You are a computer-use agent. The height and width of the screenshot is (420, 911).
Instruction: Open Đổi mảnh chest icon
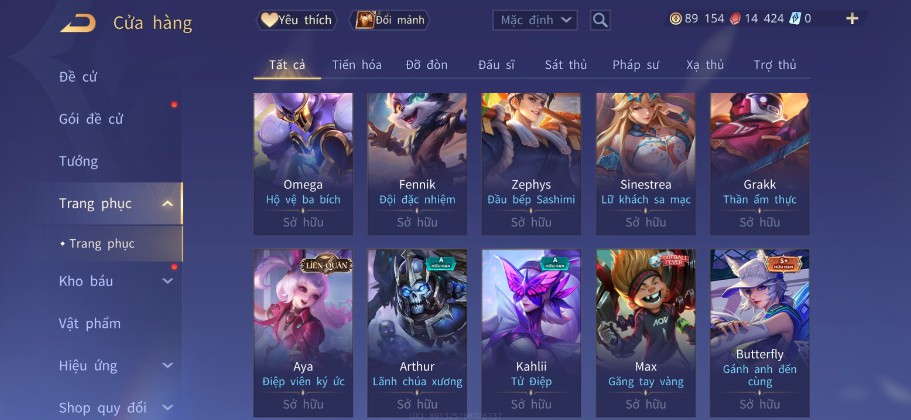coord(365,20)
